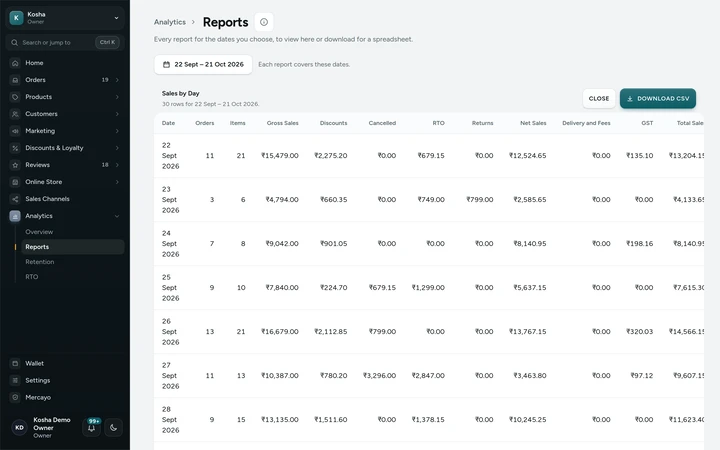Screen dimensions: 720x450
Task: Click the Sales Channels share icon
Action: (x=15, y=199)
